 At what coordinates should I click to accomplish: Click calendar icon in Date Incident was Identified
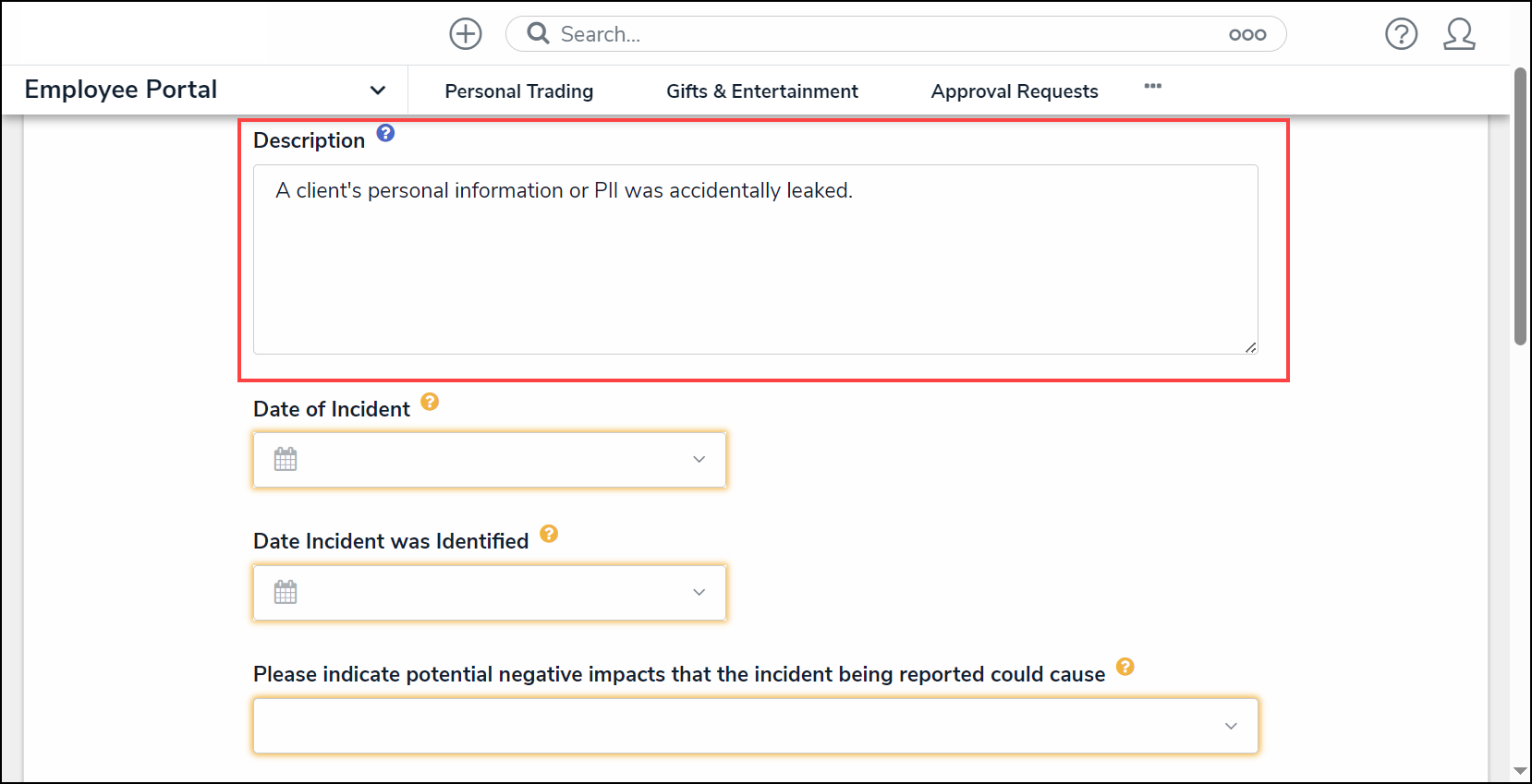[x=286, y=592]
